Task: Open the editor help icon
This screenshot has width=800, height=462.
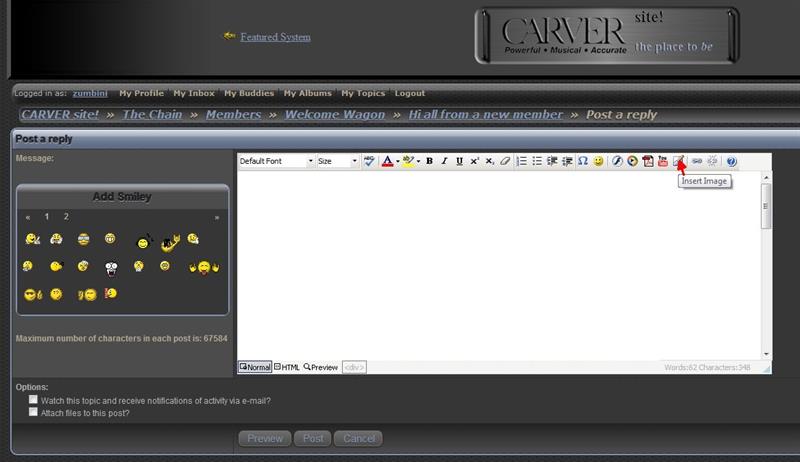Action: pyautogui.click(x=731, y=161)
